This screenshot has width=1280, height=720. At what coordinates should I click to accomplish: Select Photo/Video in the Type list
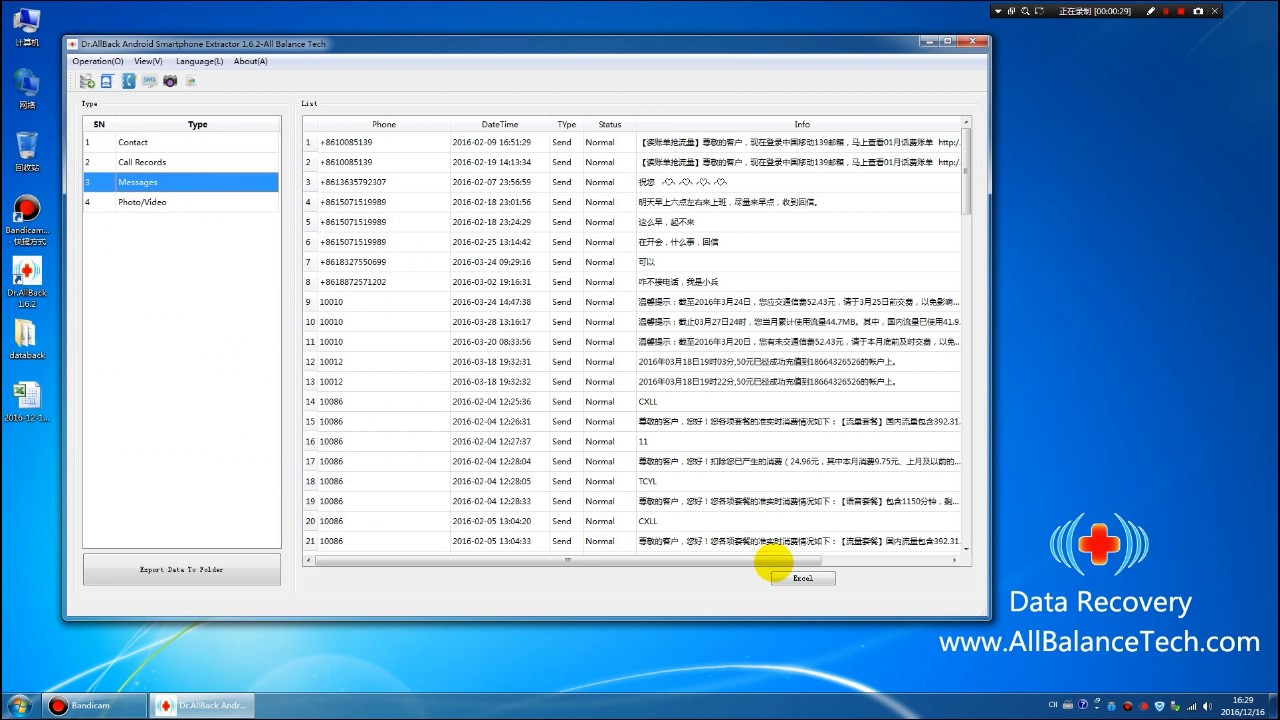[x=181, y=202]
